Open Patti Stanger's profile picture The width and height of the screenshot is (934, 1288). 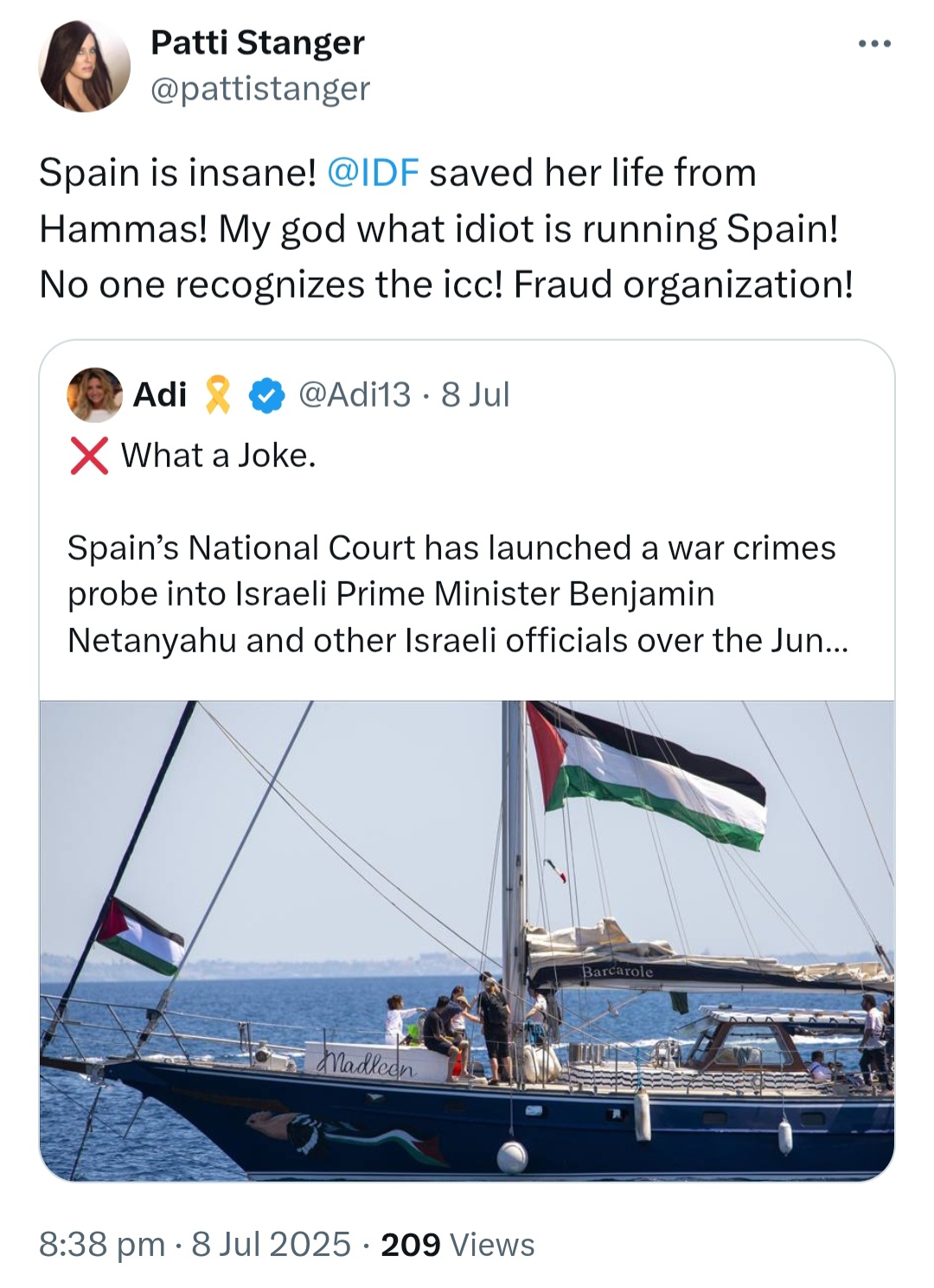pos(84,67)
